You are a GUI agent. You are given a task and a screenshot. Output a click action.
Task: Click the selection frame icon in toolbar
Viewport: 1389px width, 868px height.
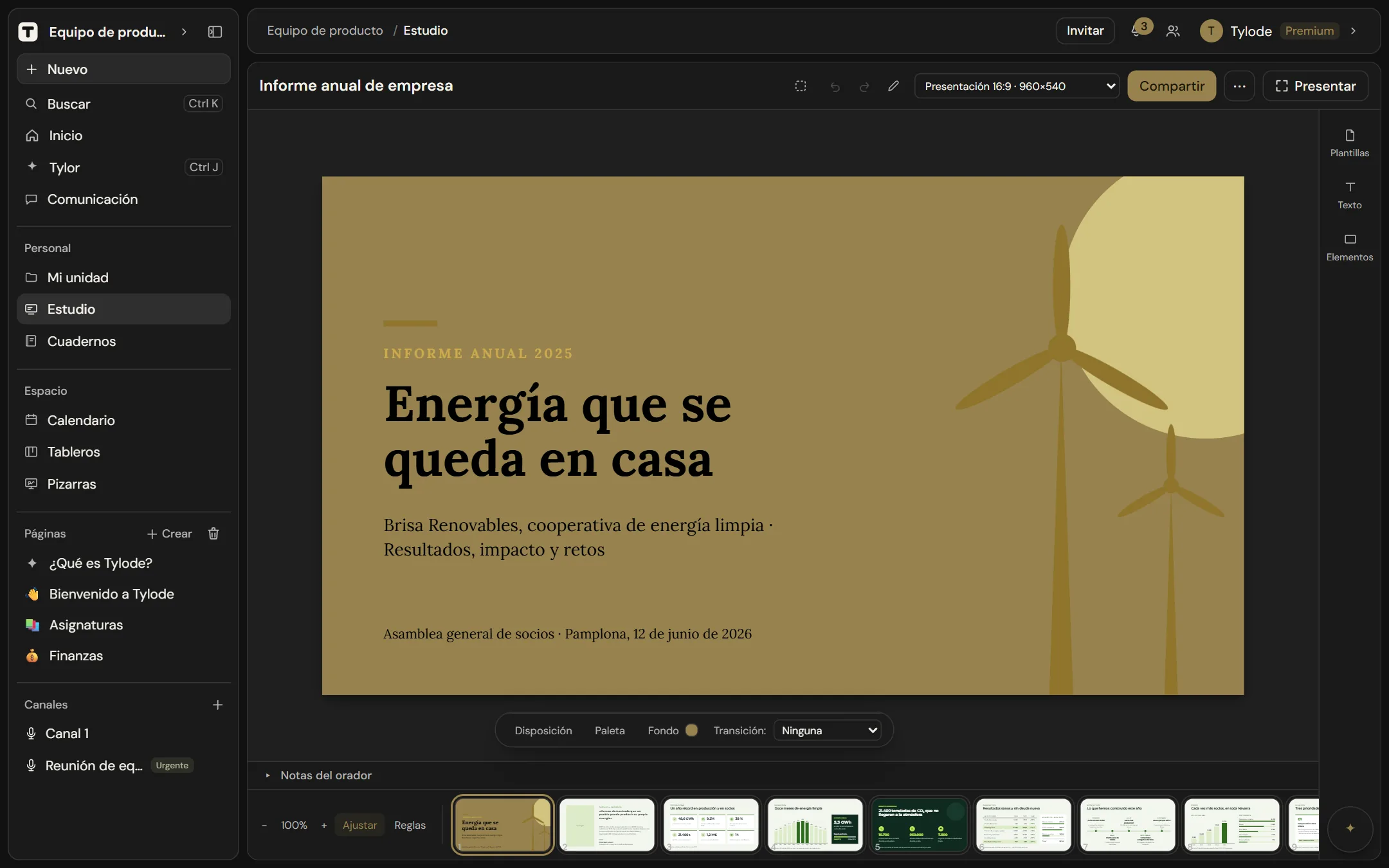(801, 86)
